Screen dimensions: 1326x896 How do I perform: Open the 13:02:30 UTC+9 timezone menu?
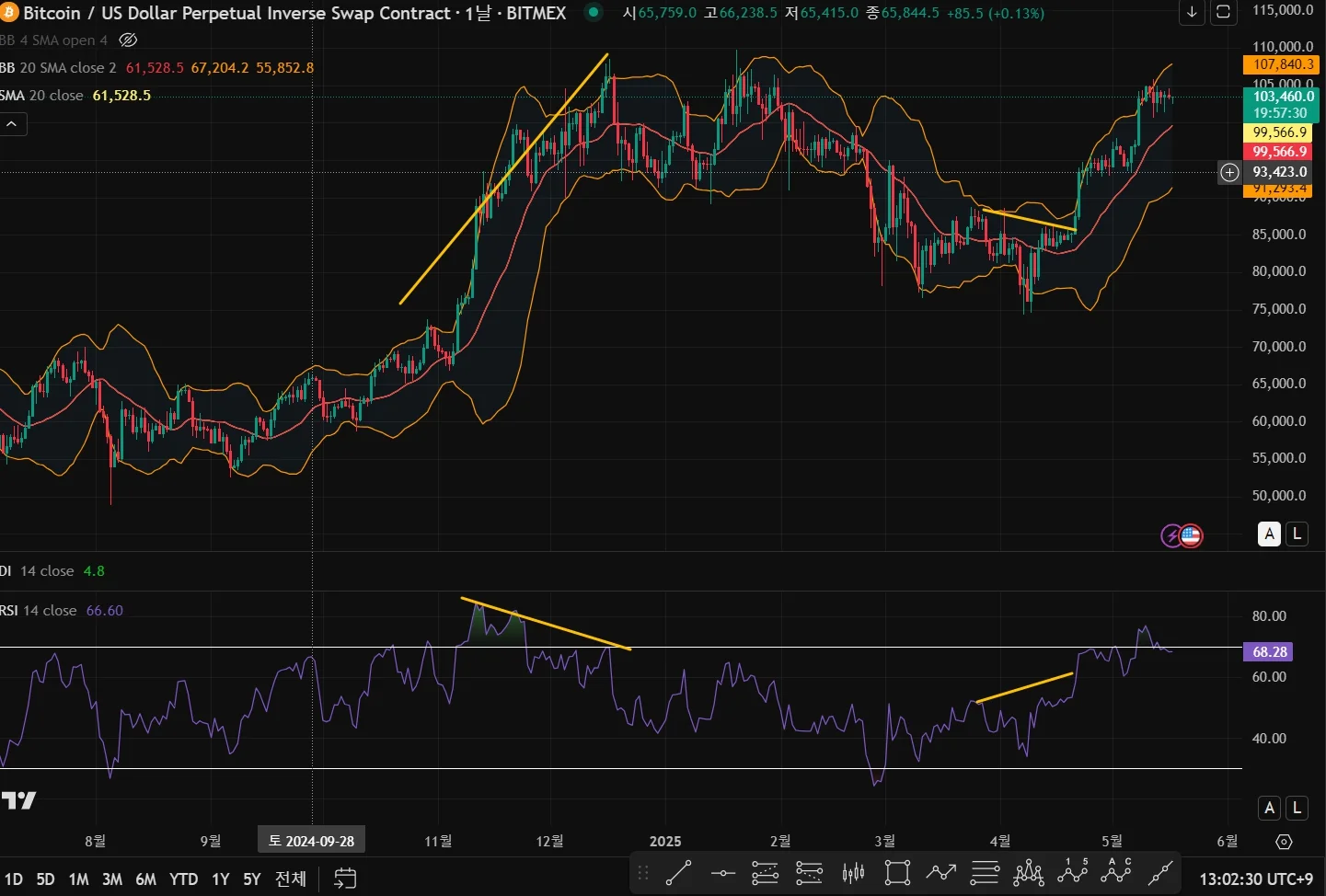1255,879
